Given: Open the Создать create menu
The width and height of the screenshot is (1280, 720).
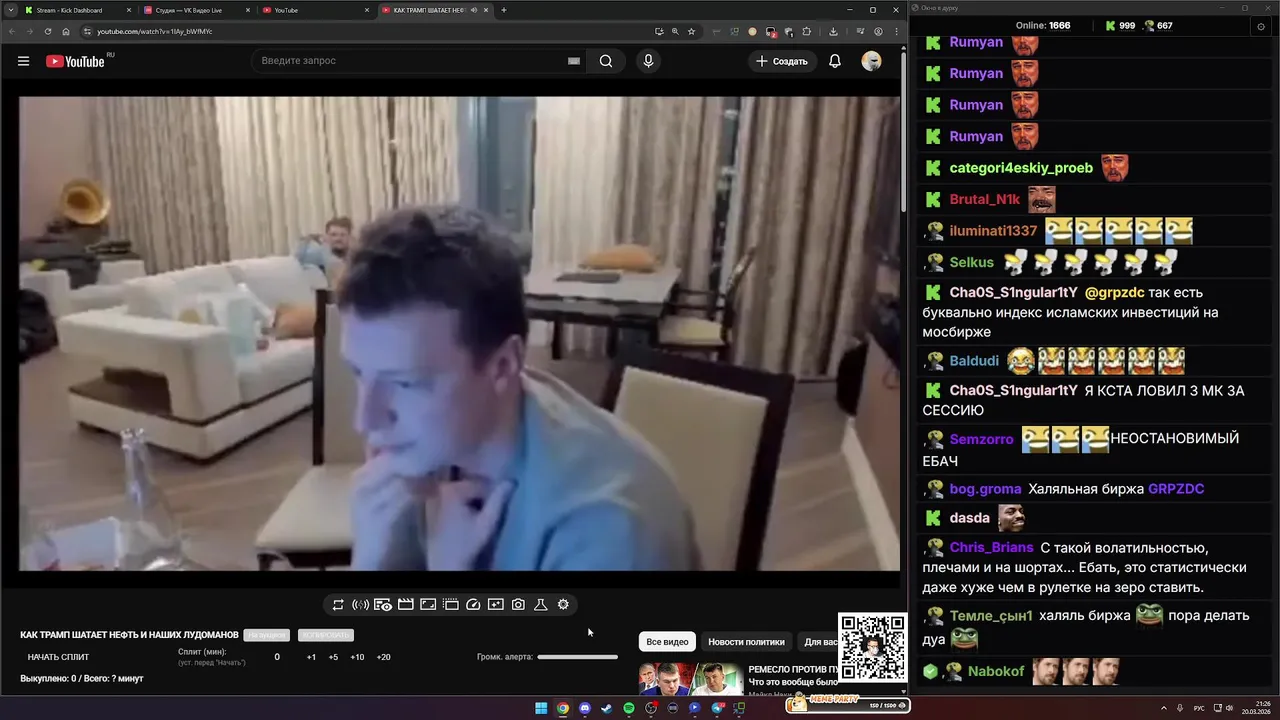Looking at the screenshot, I should pos(781,61).
